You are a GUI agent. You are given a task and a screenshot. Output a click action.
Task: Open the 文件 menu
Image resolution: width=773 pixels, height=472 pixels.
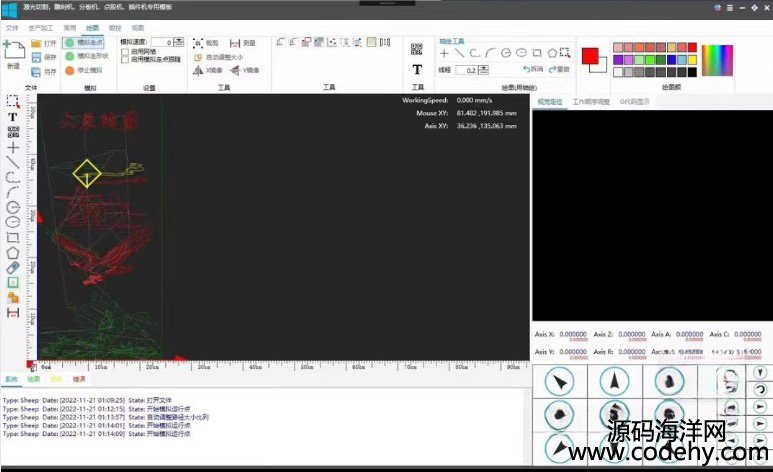pyautogui.click(x=12, y=28)
